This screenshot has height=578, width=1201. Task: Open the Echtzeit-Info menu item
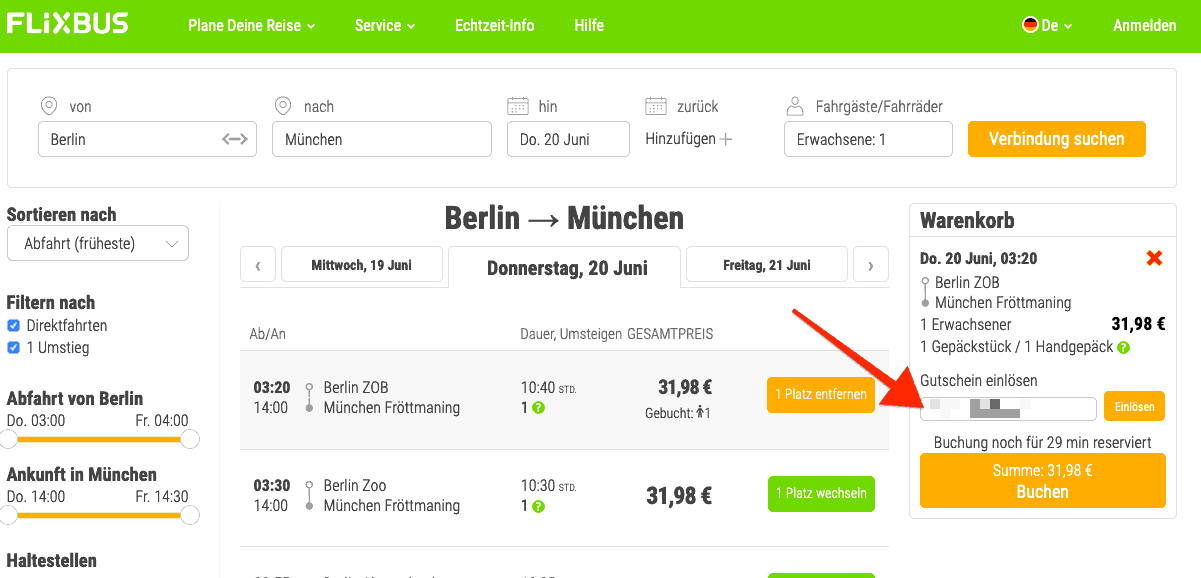coord(494,26)
